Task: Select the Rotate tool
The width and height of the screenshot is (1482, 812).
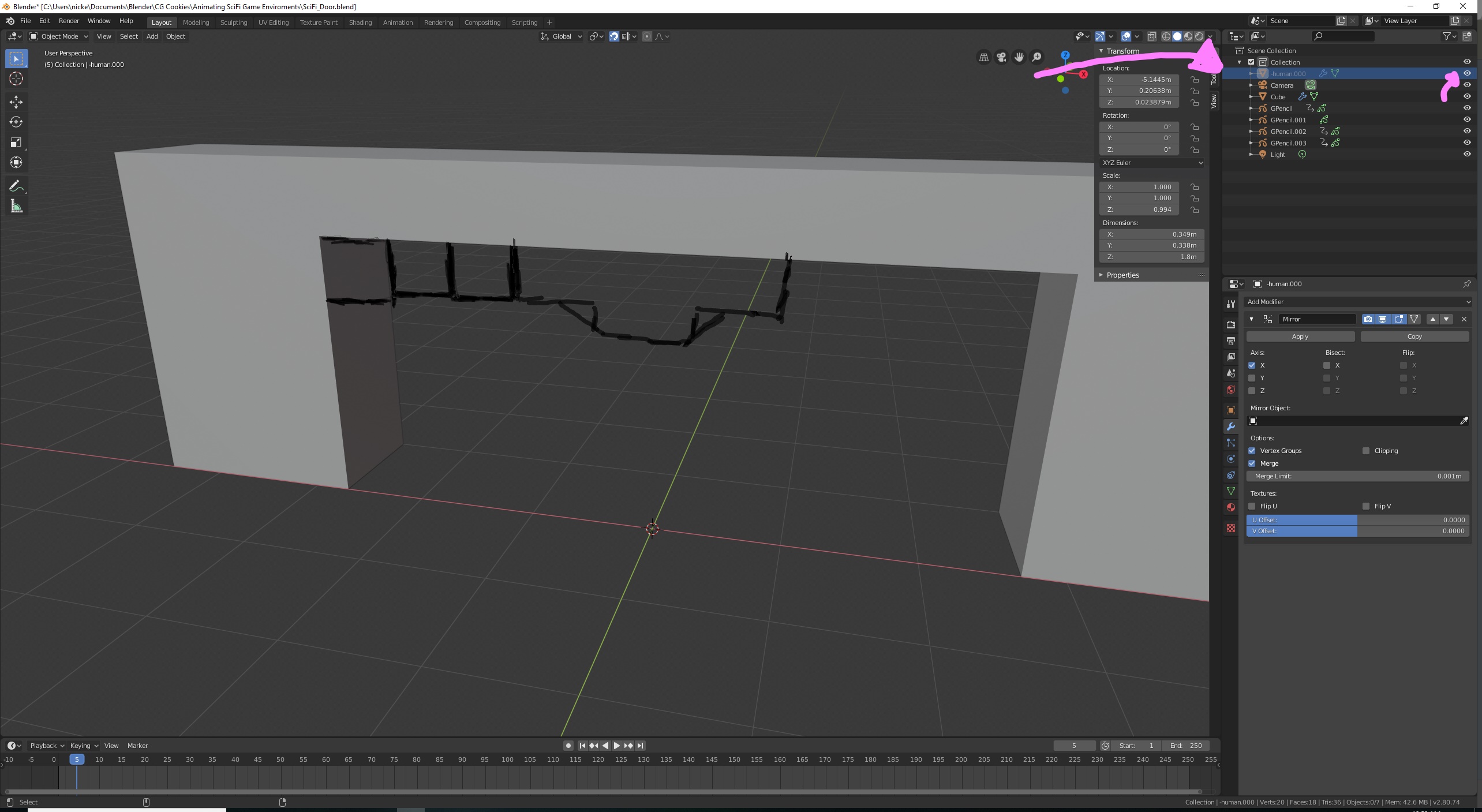Action: click(16, 122)
